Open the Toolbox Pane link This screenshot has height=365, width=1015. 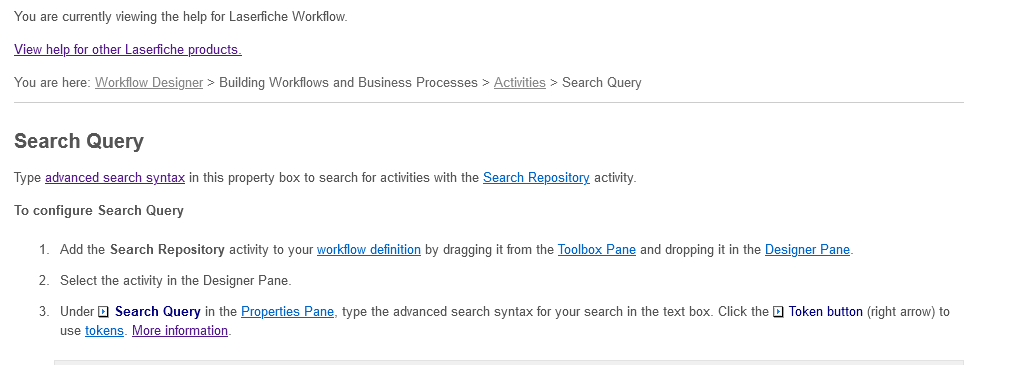pos(597,249)
